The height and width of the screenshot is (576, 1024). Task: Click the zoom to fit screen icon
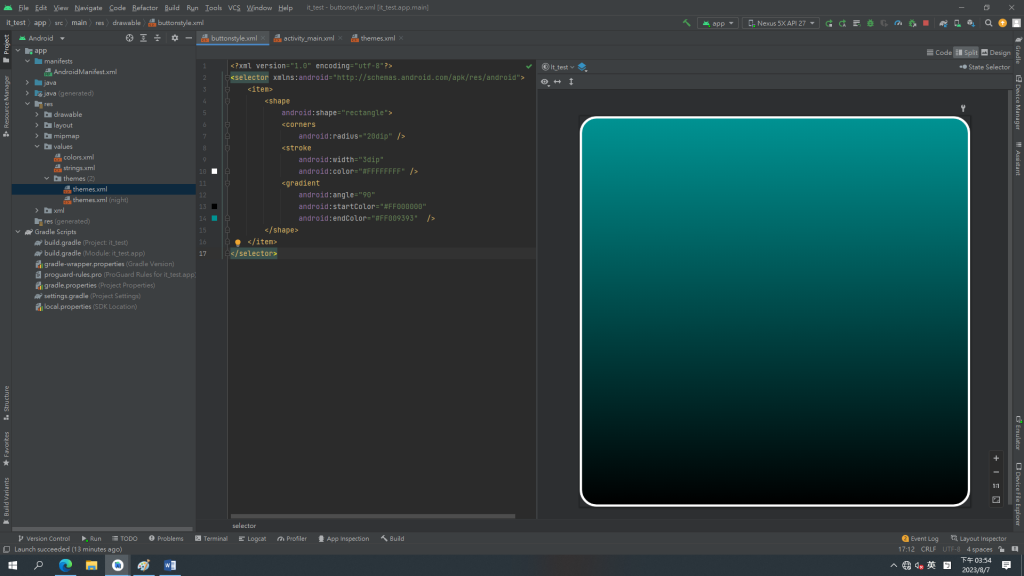[996, 500]
